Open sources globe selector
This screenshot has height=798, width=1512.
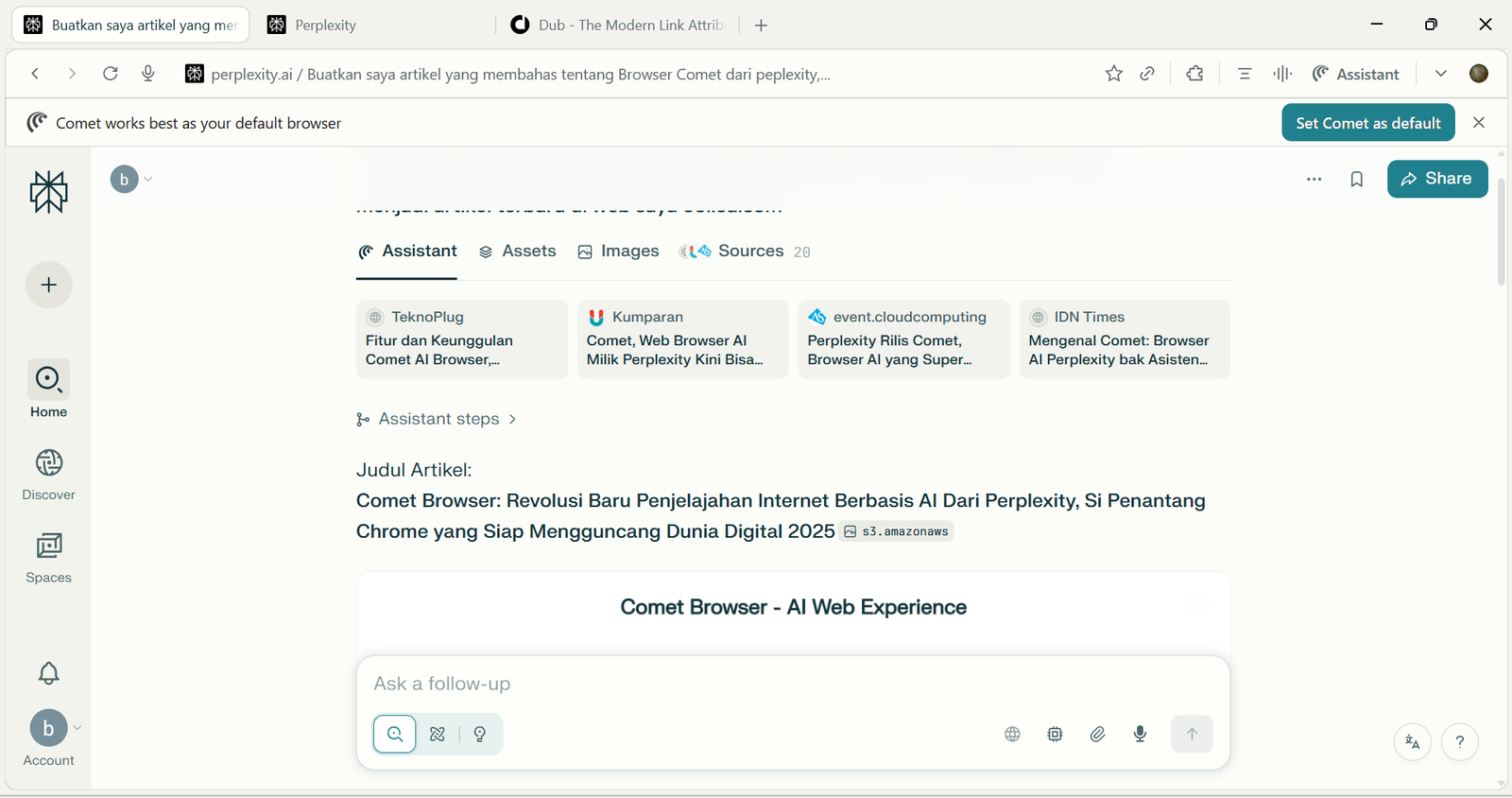[1012, 734]
